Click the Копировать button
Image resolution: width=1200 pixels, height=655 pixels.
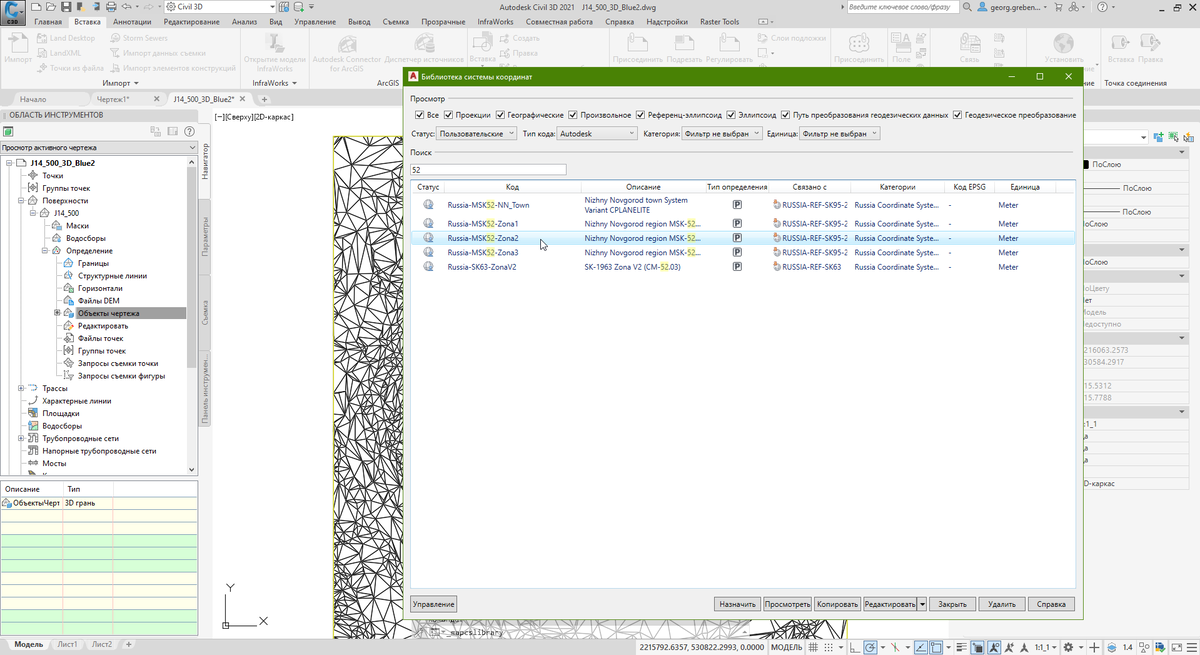(837, 604)
